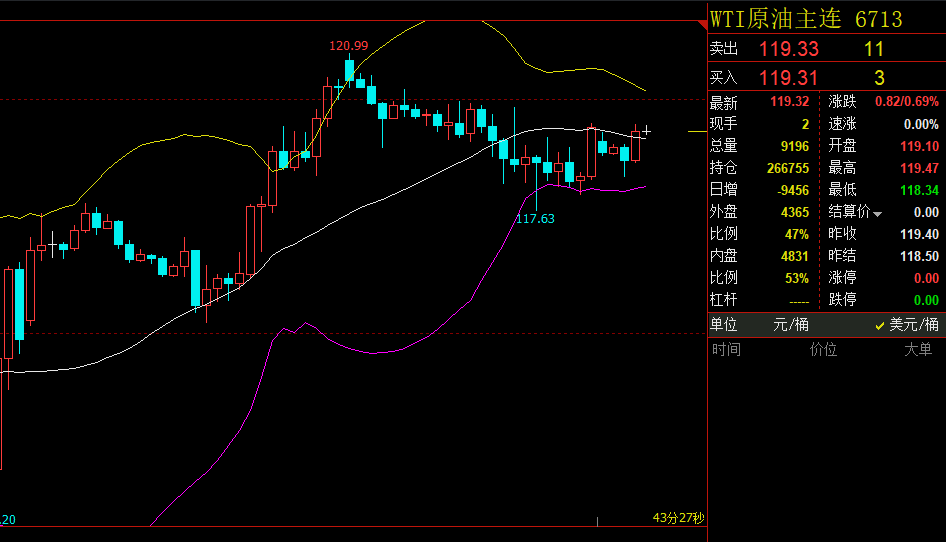
Task: Click the 涨跌 value 0.82/0.69%
Action: (x=907, y=101)
